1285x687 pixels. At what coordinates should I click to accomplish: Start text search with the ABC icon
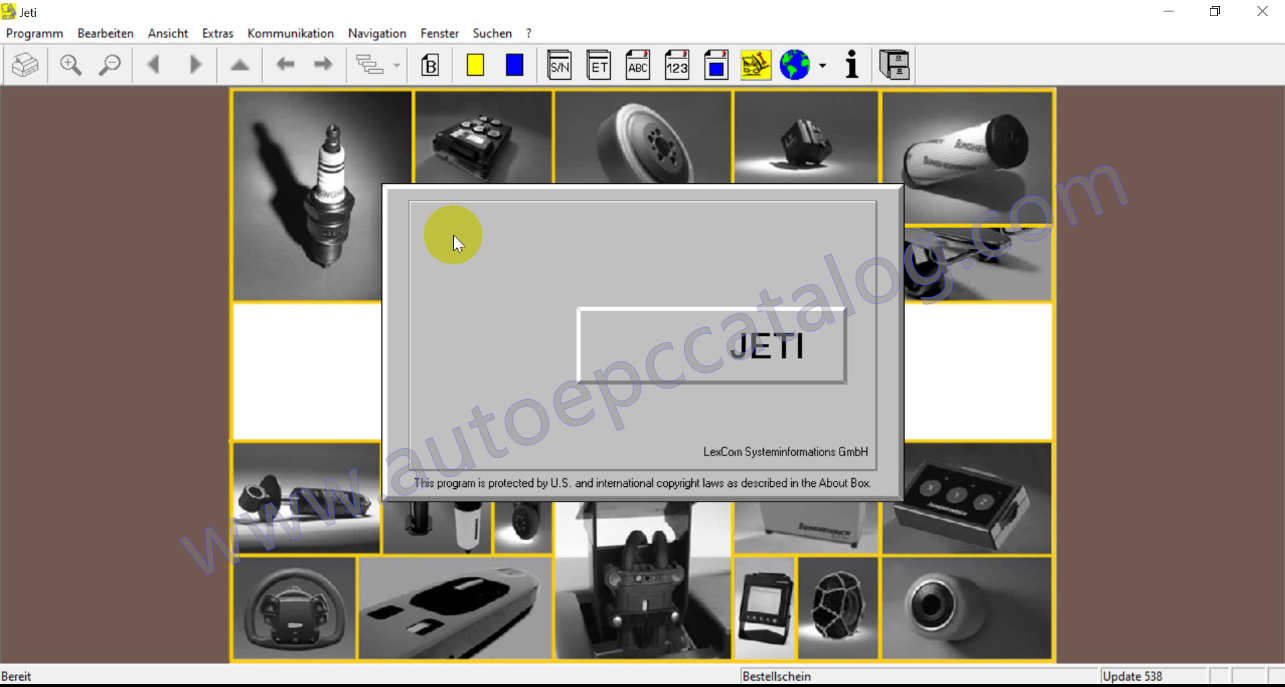637,64
